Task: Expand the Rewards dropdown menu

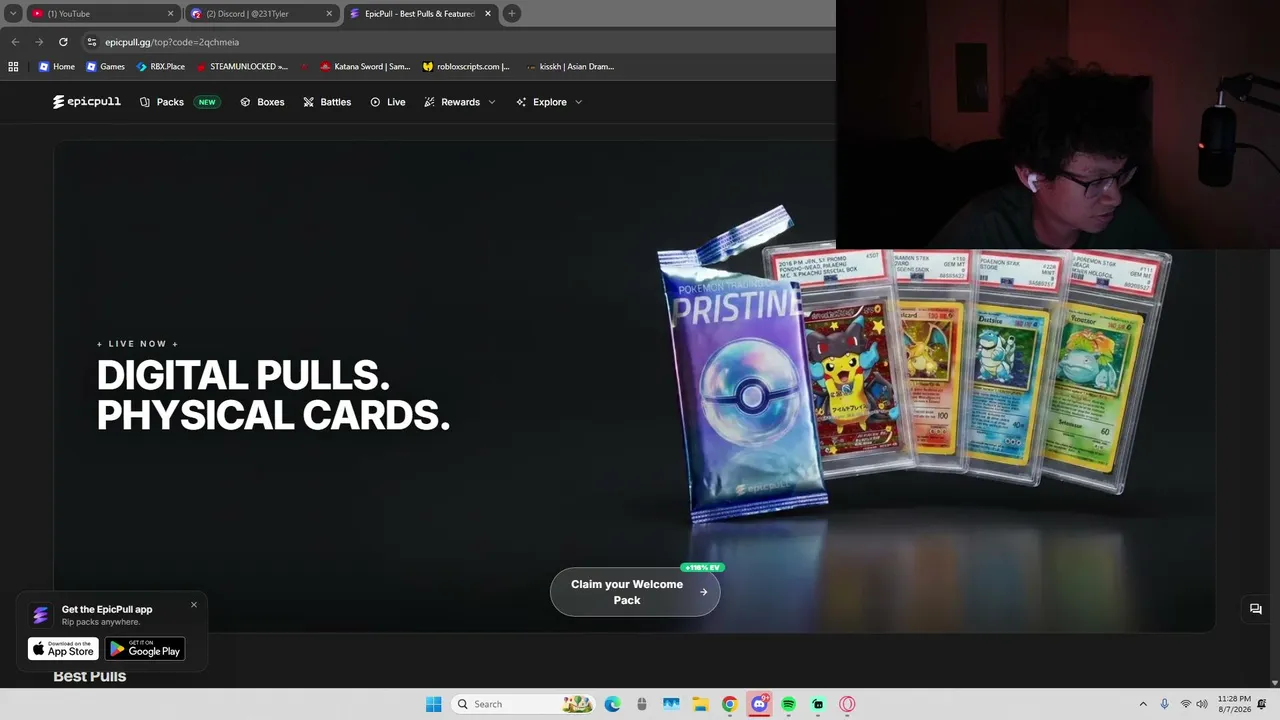Action: (x=460, y=102)
